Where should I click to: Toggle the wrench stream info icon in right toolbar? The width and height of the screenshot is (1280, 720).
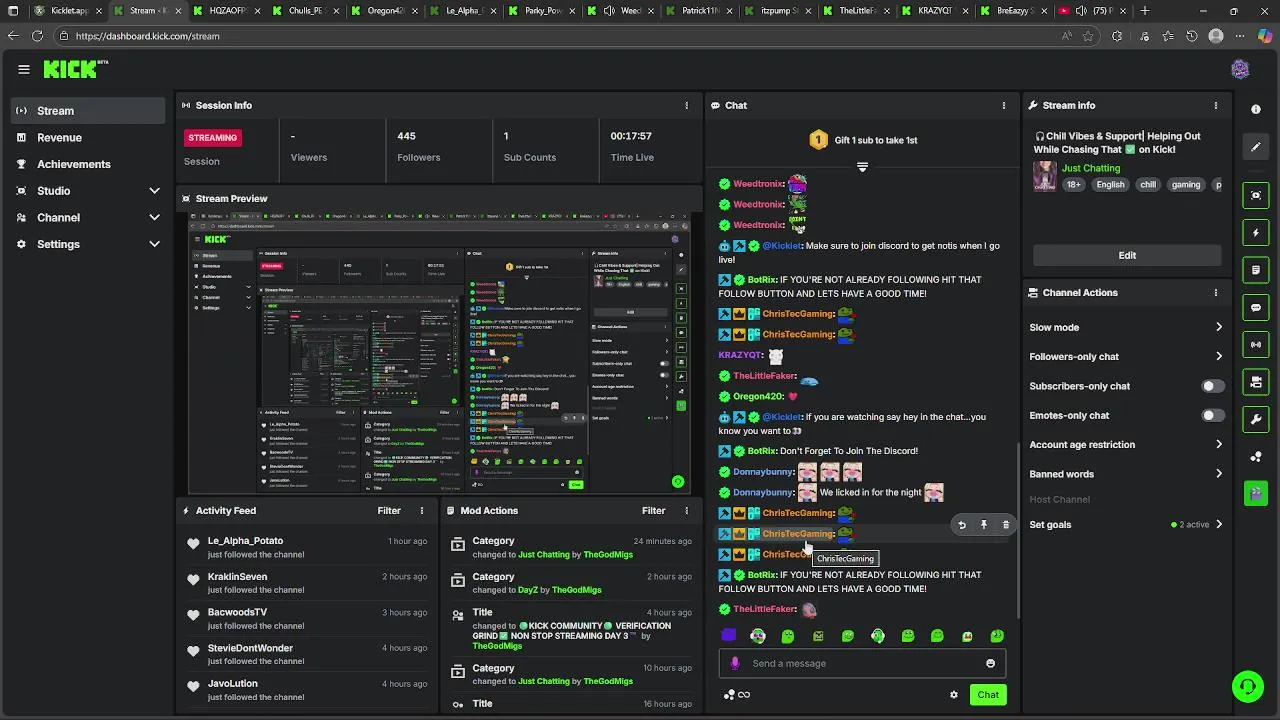tap(1256, 419)
